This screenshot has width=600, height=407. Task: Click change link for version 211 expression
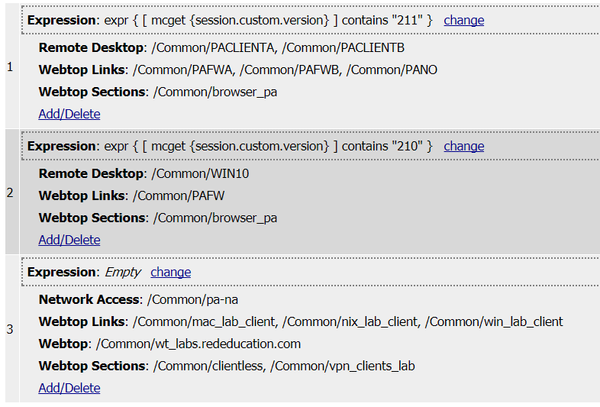(x=463, y=20)
